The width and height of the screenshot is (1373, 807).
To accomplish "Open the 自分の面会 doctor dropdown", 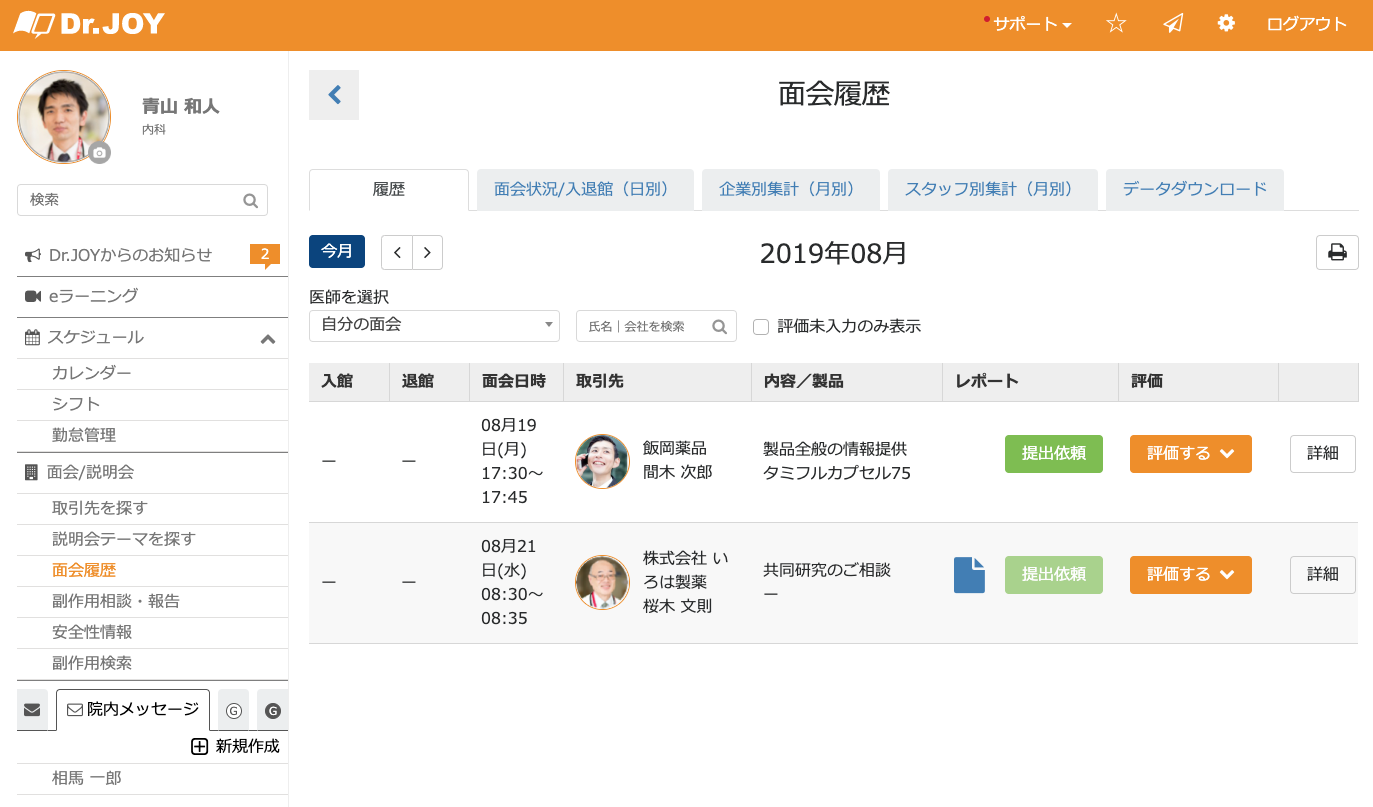I will 434,325.
